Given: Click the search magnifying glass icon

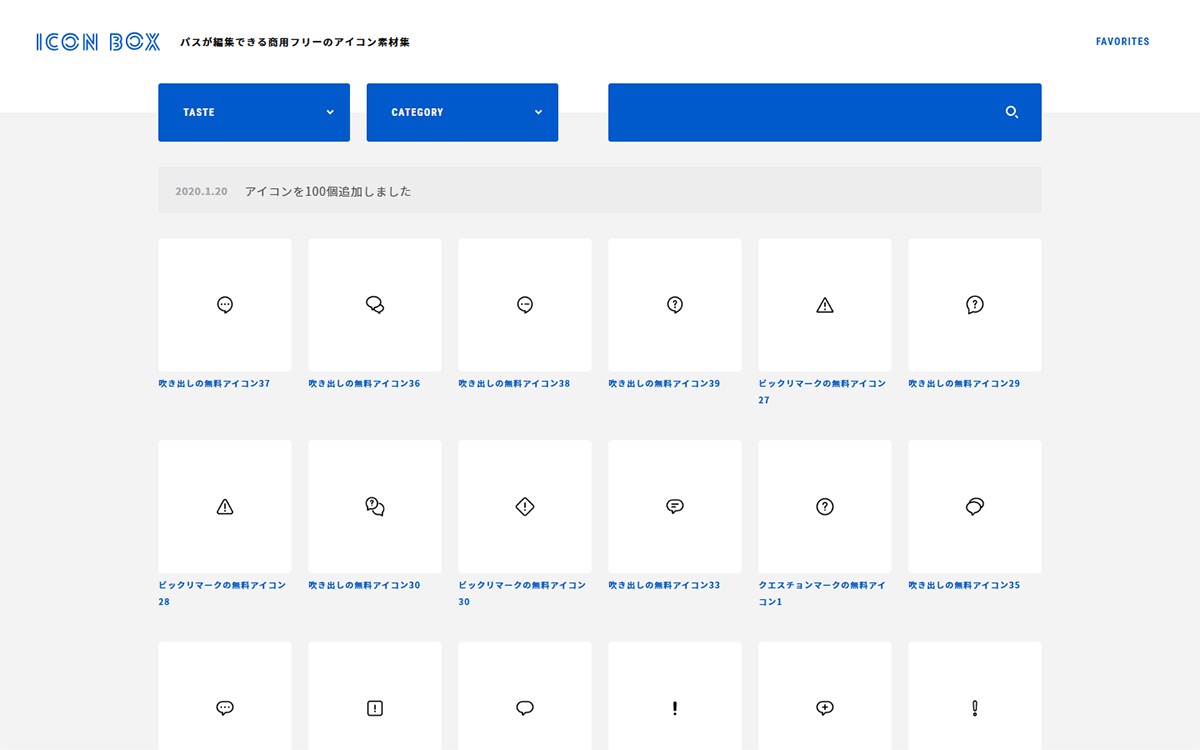Looking at the screenshot, I should click(x=1011, y=112).
